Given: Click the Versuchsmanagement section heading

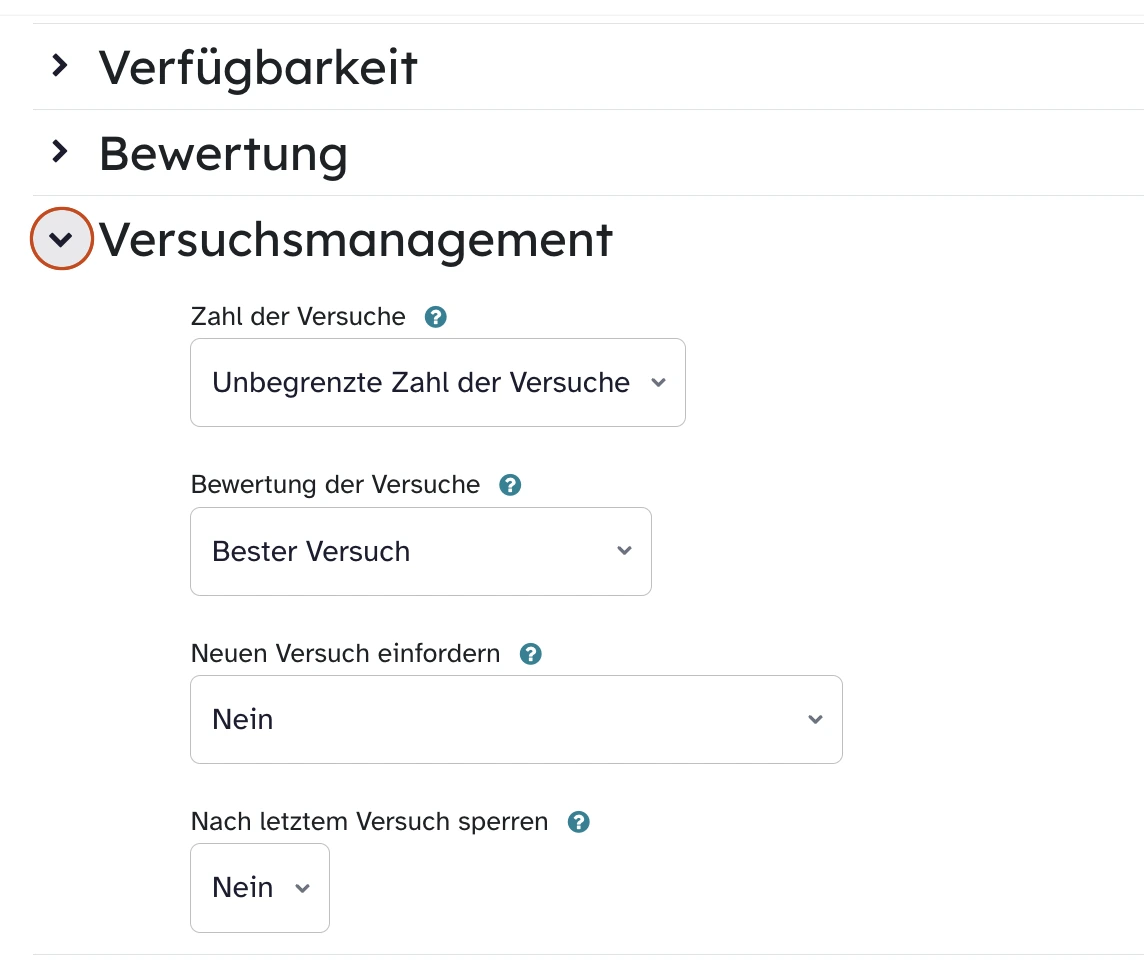Looking at the screenshot, I should [x=355, y=240].
